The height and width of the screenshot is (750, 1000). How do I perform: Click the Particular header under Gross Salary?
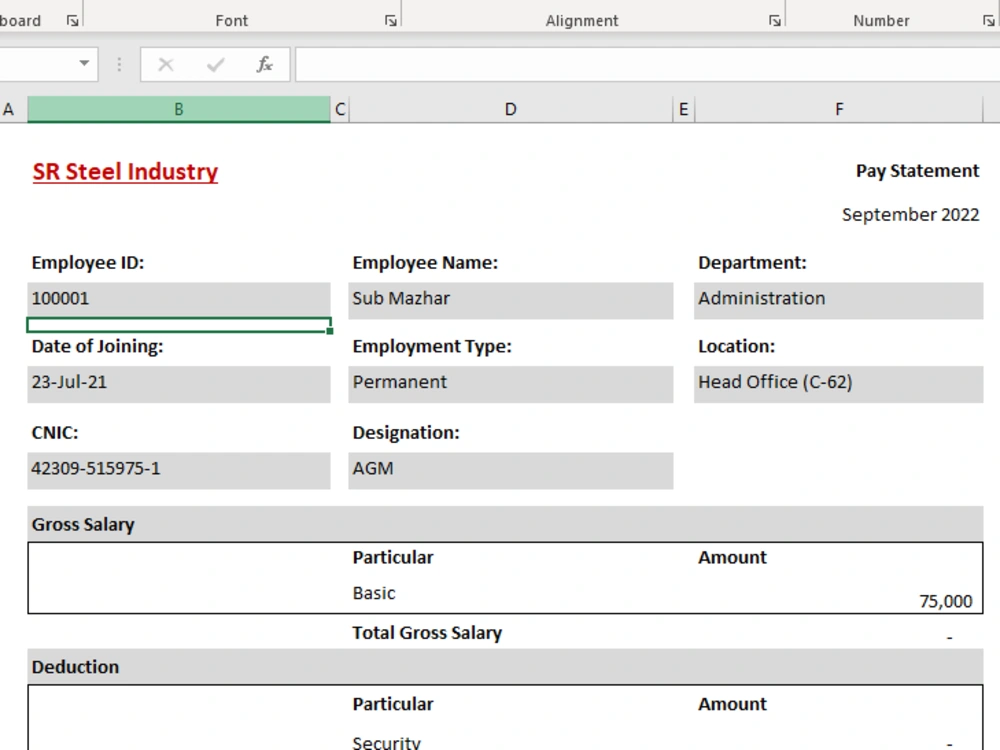(393, 557)
